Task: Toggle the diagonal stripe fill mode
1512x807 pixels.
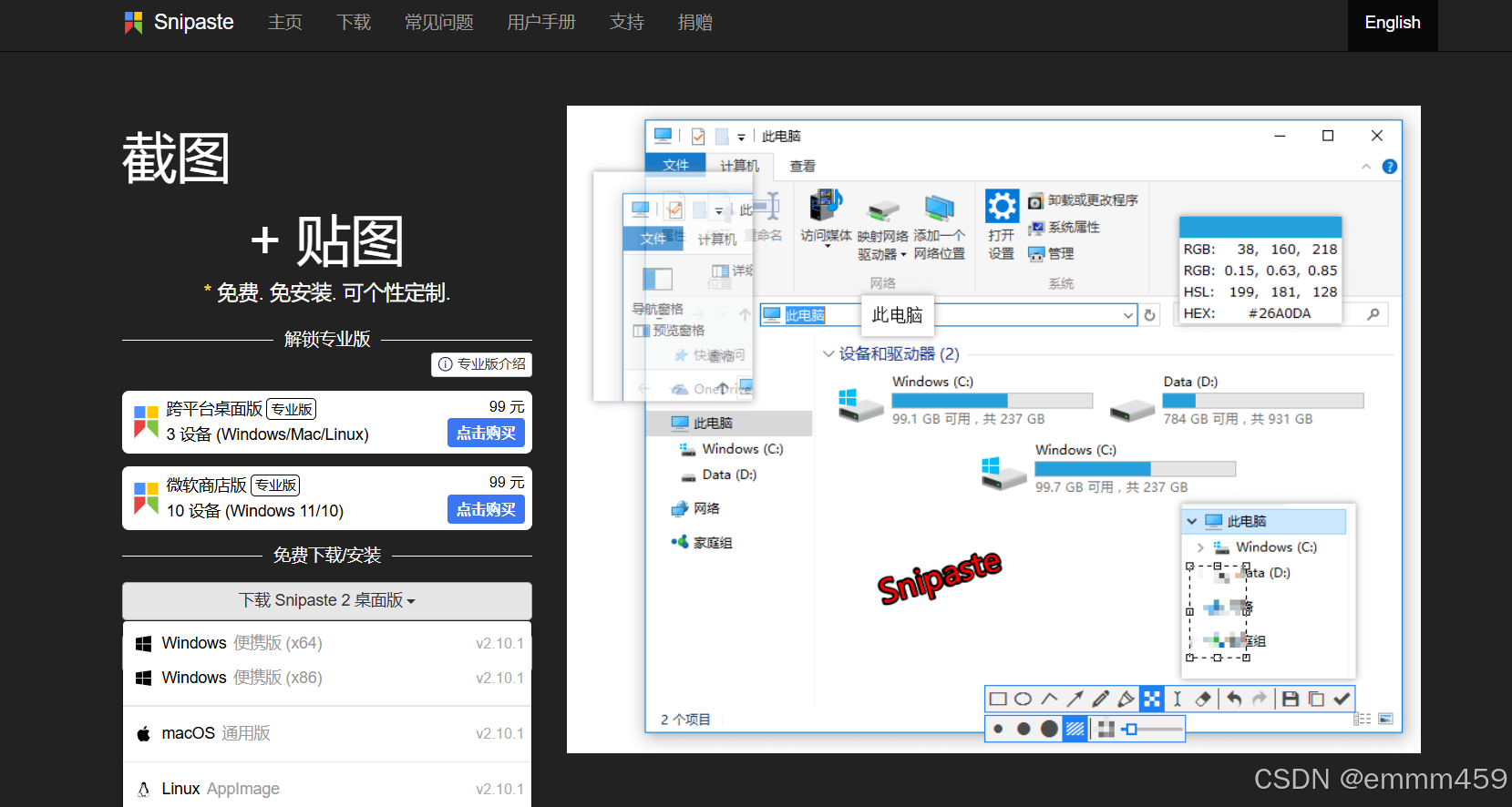Action: [x=1075, y=729]
